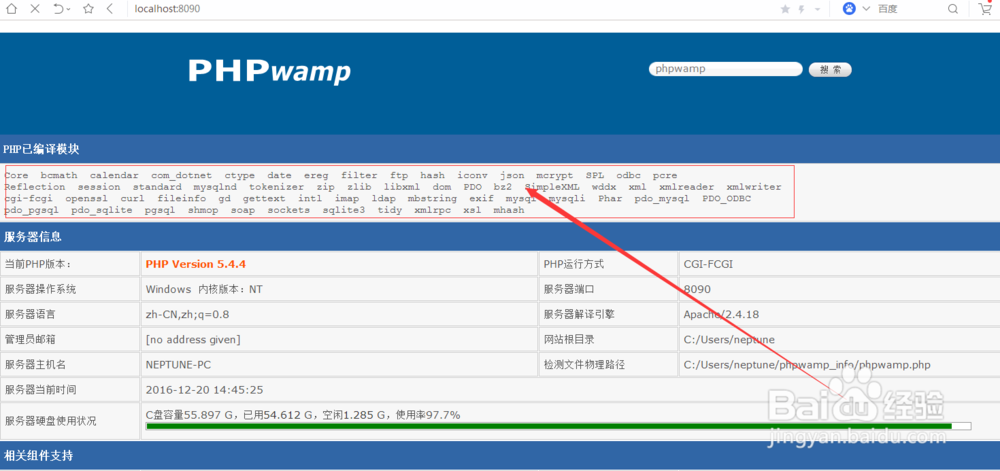Click the magnifier search icon
The image size is (1000, 471).
click(x=953, y=9)
